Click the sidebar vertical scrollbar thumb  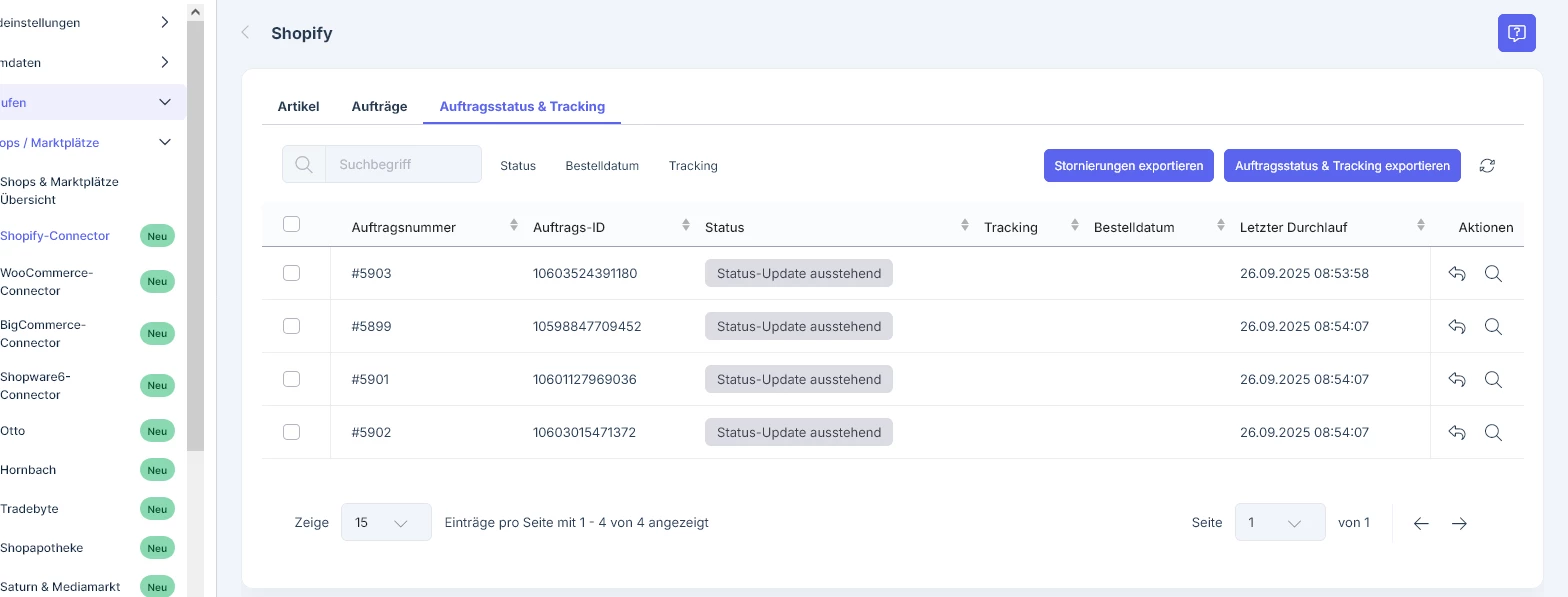point(195,235)
